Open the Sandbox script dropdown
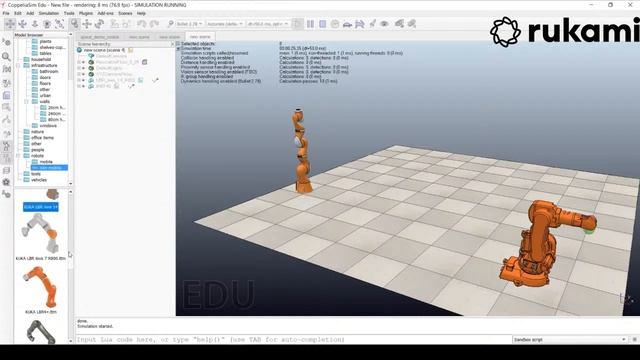This screenshot has width=640, height=360. point(569,339)
